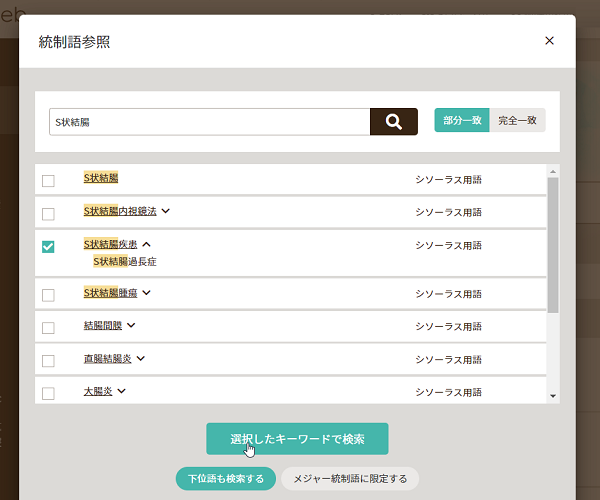Viewport: 600px width, 500px height.
Task: Toggle 下位語も検索する option
Action: pos(226,479)
